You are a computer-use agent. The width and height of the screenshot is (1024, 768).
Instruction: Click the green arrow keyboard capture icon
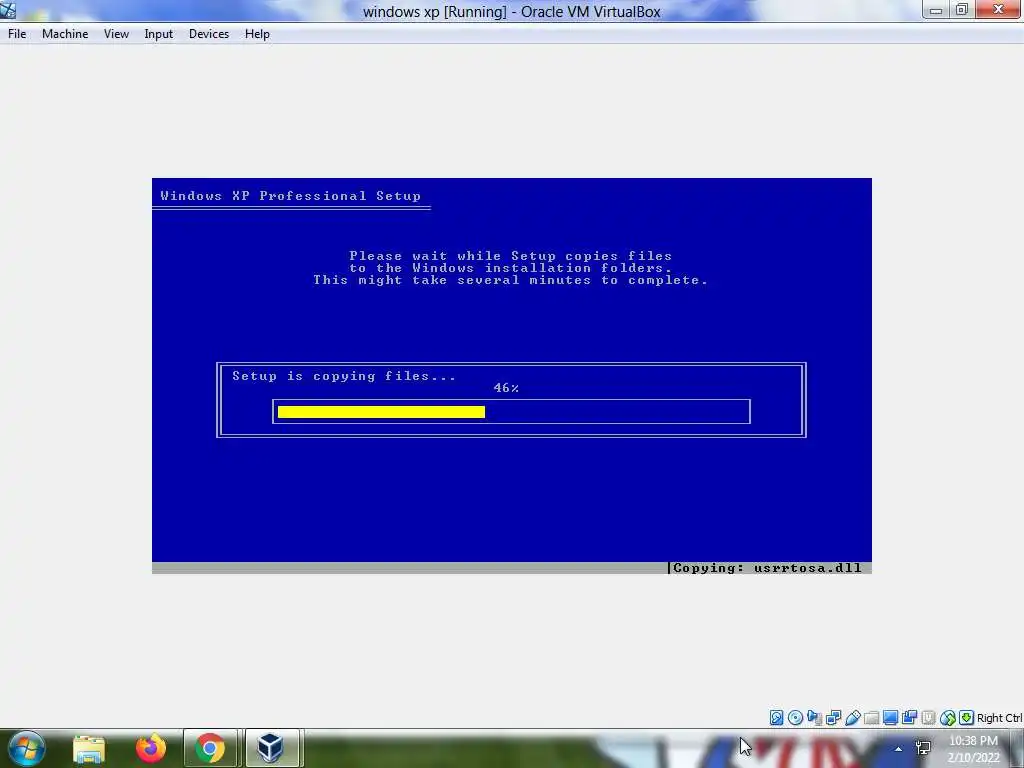[967, 718]
